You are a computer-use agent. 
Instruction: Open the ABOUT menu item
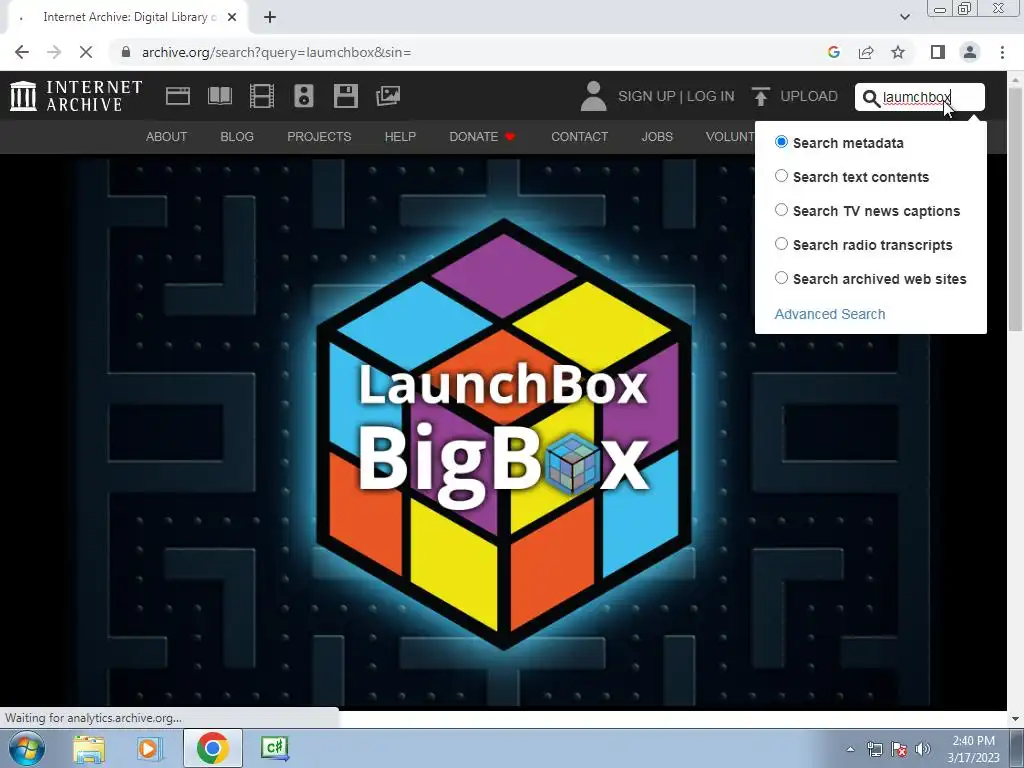pos(167,136)
